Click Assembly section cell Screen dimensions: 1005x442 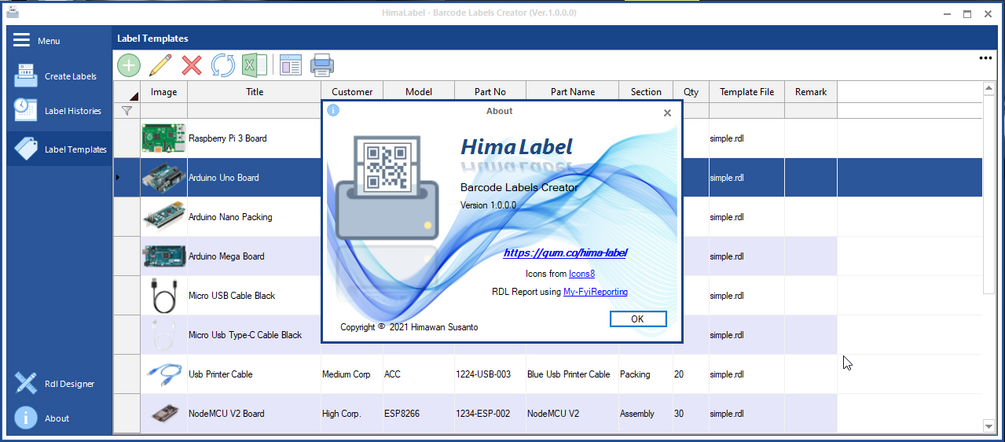coord(646,414)
